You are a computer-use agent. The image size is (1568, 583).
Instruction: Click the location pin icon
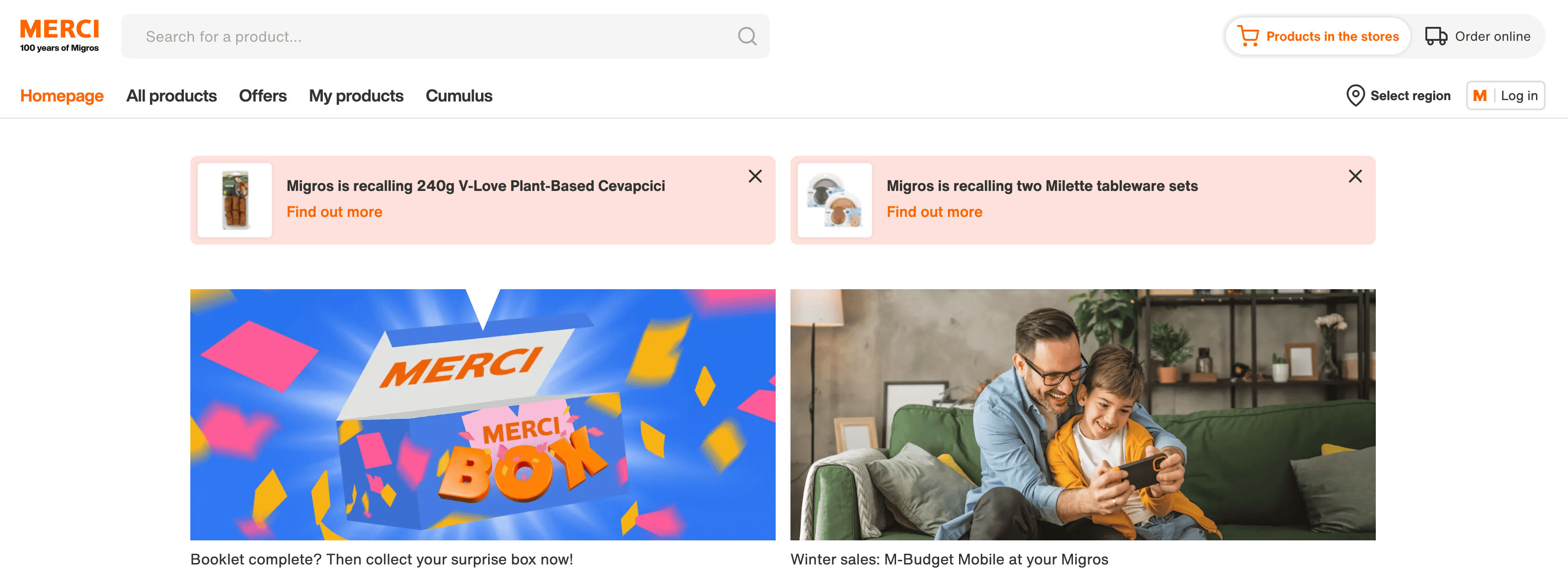[1355, 95]
